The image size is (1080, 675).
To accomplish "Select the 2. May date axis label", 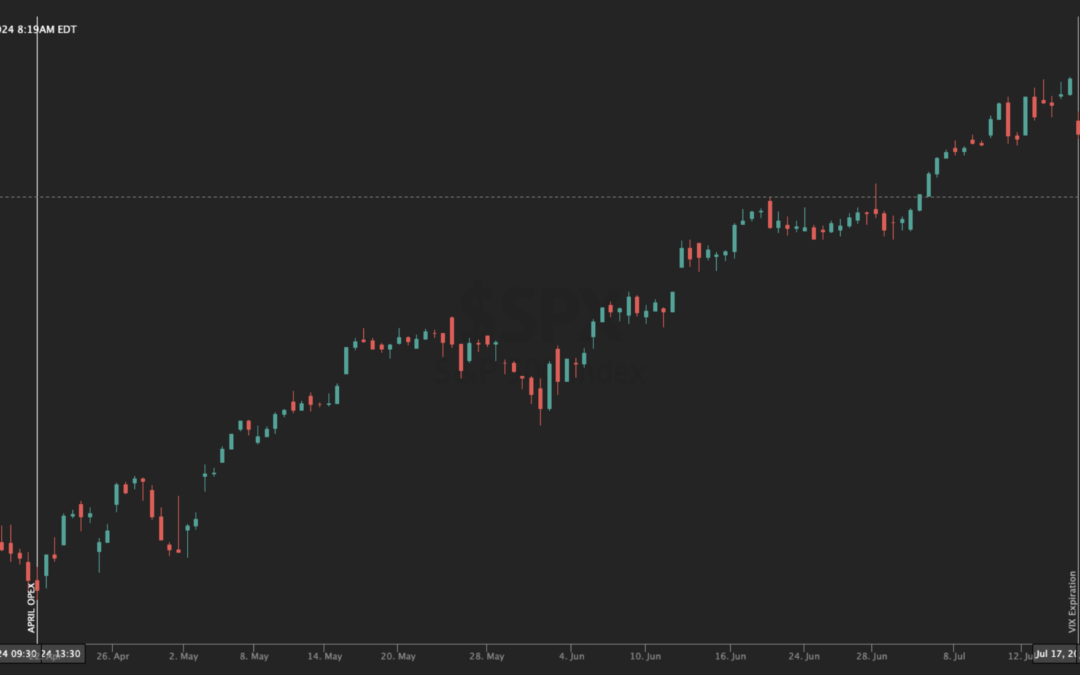I will (x=184, y=657).
